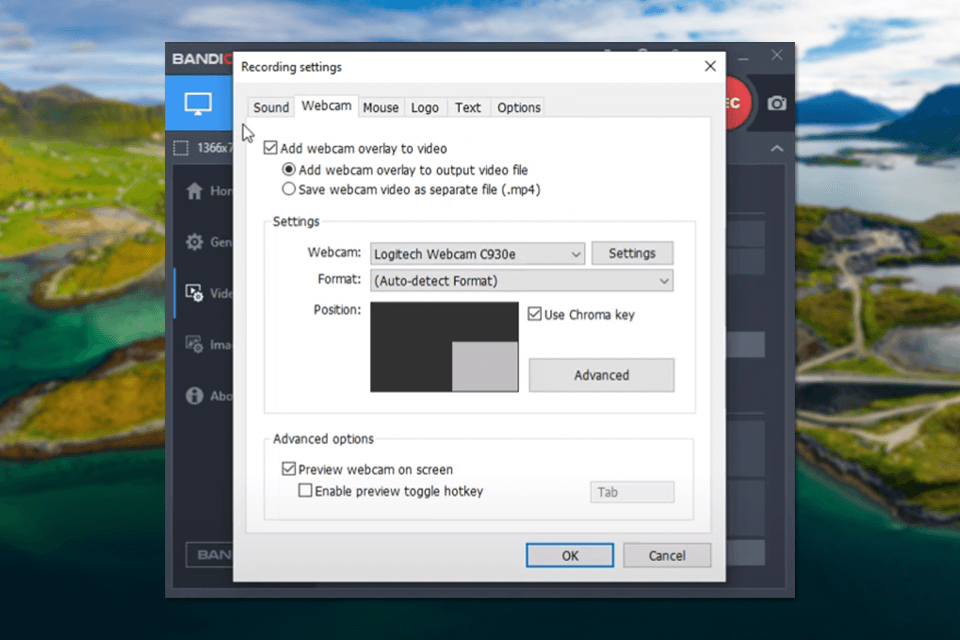The image size is (960, 640).
Task: Open Advanced chroma key settings
Action: (x=601, y=375)
